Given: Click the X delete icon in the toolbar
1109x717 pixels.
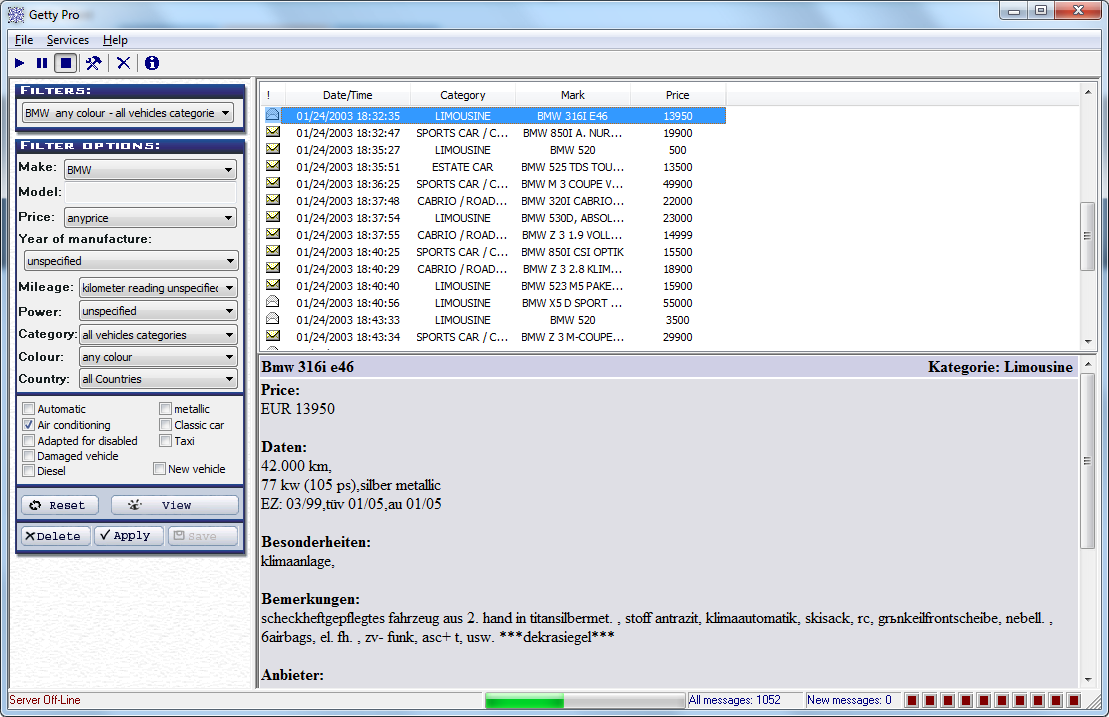Looking at the screenshot, I should 124,63.
